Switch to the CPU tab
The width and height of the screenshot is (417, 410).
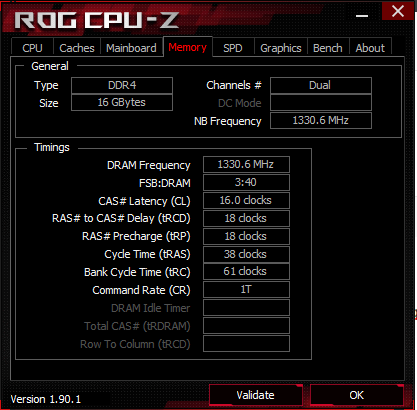point(32,48)
